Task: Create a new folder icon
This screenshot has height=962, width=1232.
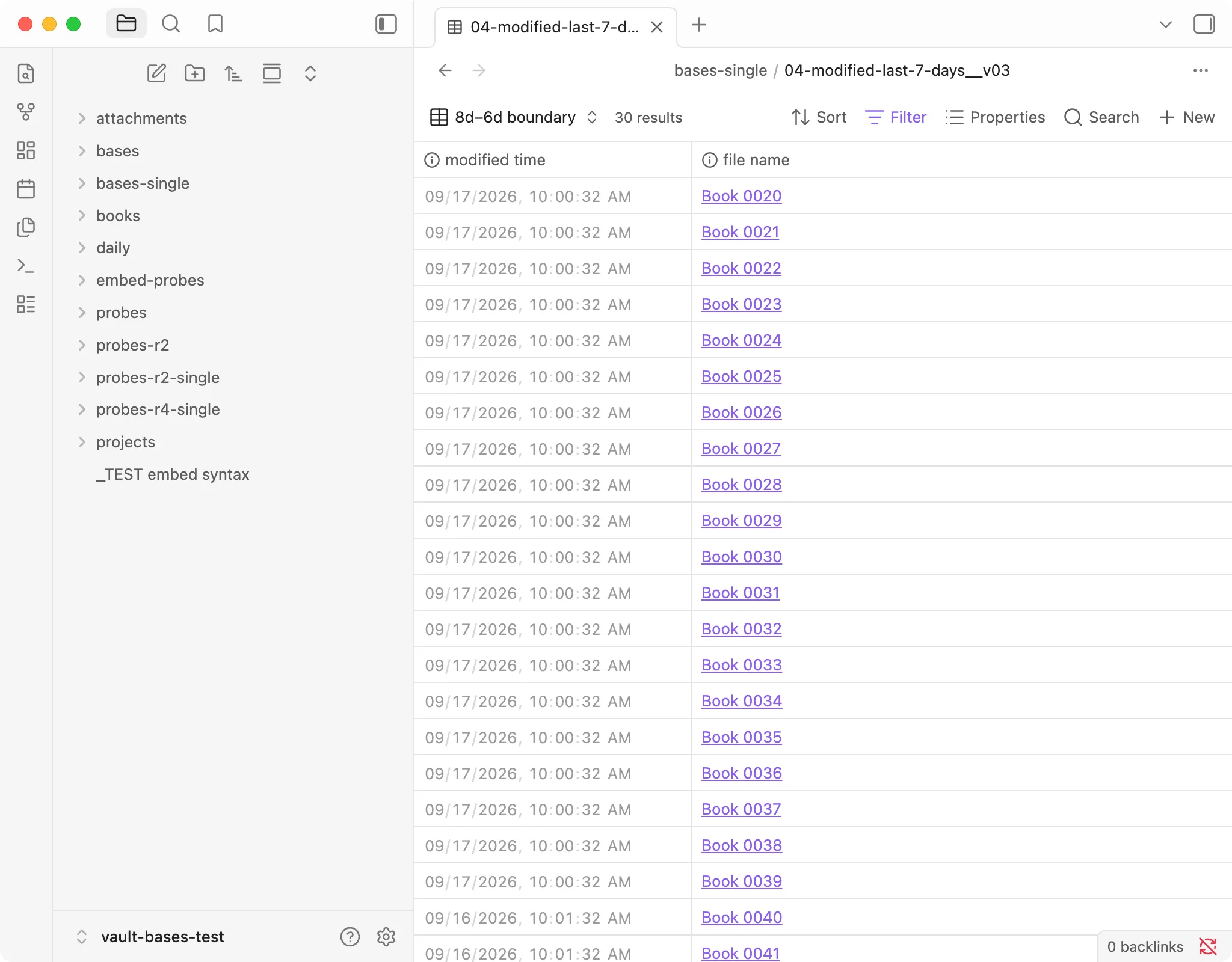Action: [x=195, y=73]
